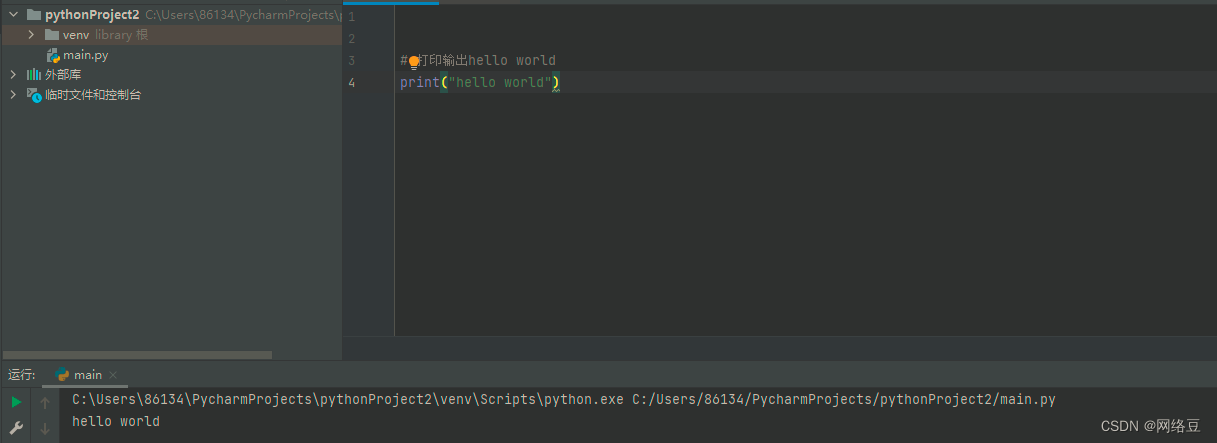1217x443 pixels.
Task: Click the up arrow in the run panel
Action: point(45,403)
